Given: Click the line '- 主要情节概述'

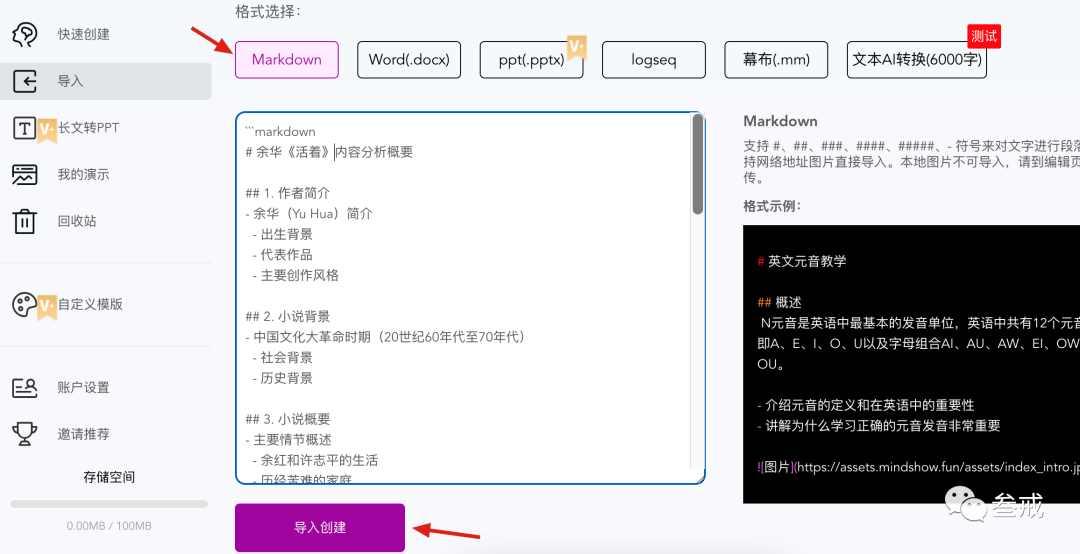Looking at the screenshot, I should click(288, 440).
